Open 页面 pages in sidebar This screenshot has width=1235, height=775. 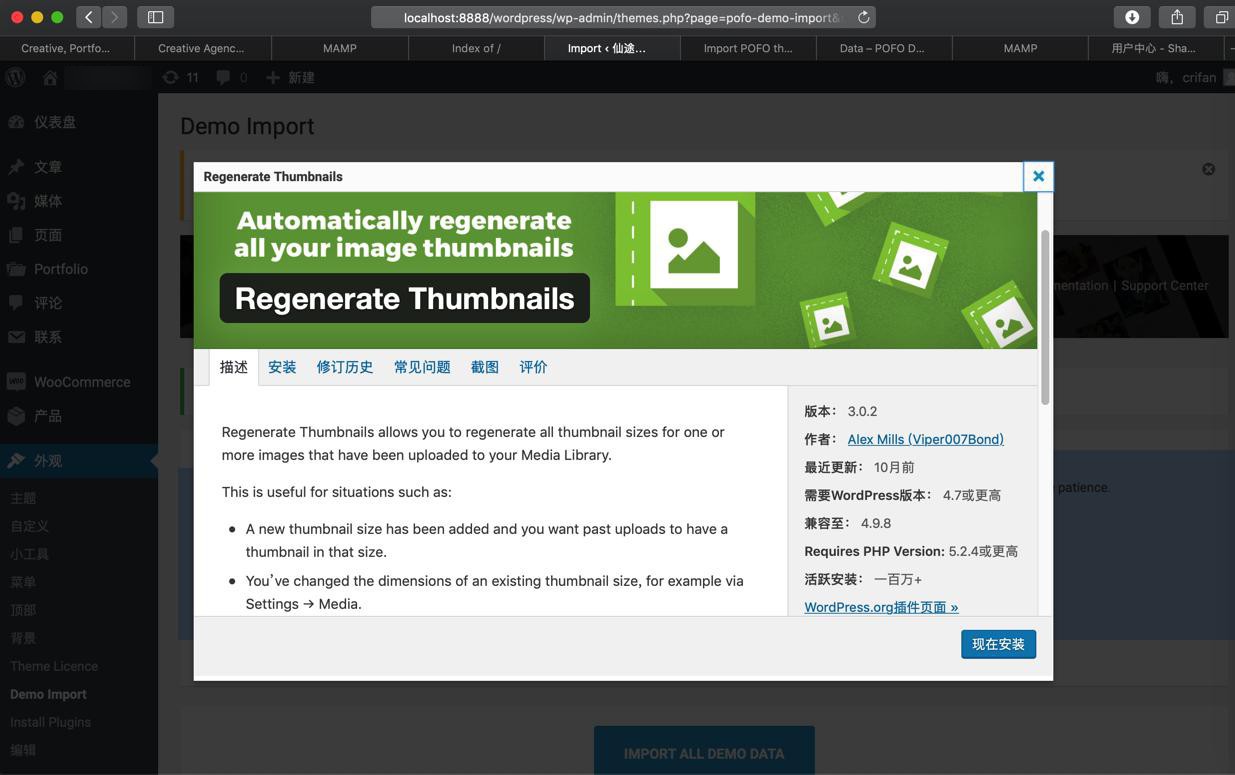coord(79,235)
